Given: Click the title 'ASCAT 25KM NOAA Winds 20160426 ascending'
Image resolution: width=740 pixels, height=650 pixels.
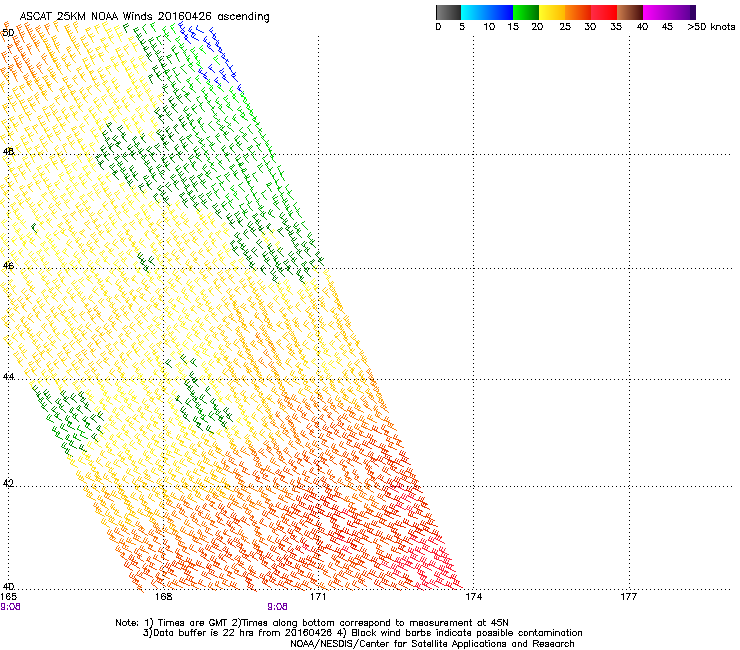Looking at the screenshot, I should (144, 17).
